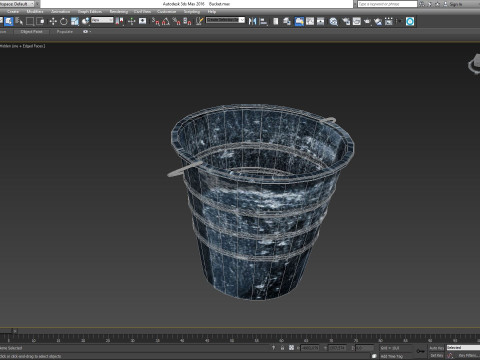Toggle Selection Lock icon

(x=282, y=348)
